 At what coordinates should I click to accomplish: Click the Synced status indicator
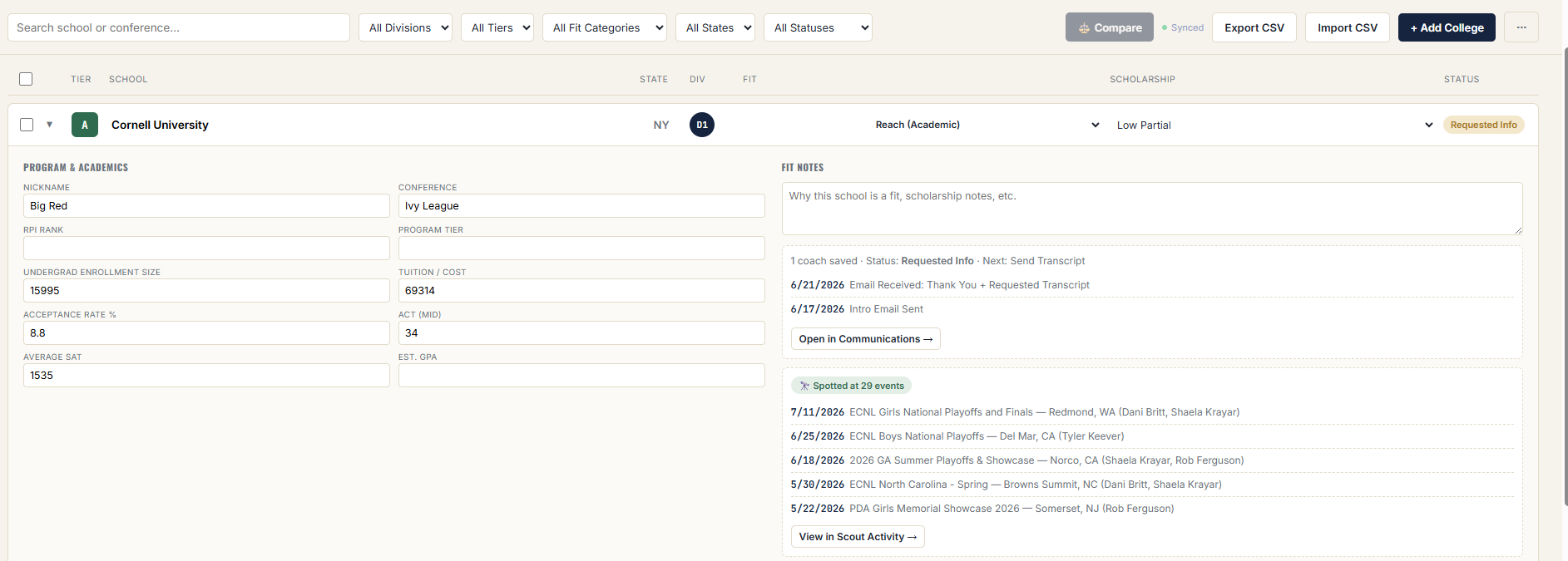pyautogui.click(x=1183, y=27)
